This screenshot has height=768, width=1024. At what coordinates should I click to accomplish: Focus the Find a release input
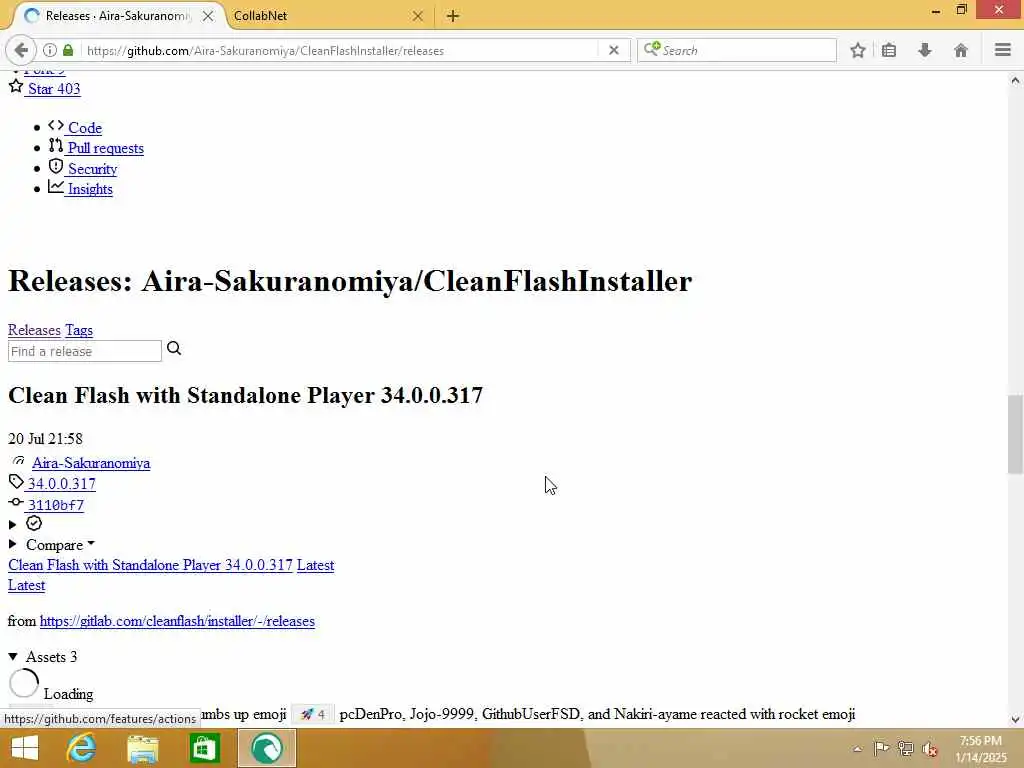coord(85,351)
